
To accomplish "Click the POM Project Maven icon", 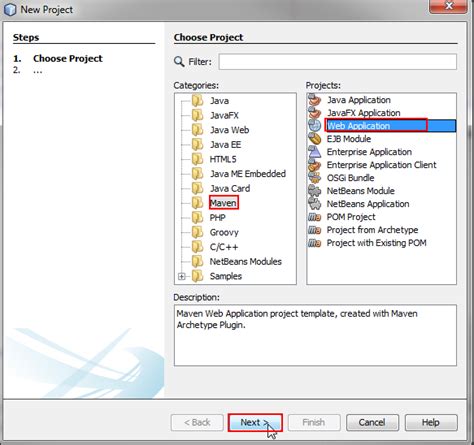I will [x=314, y=217].
